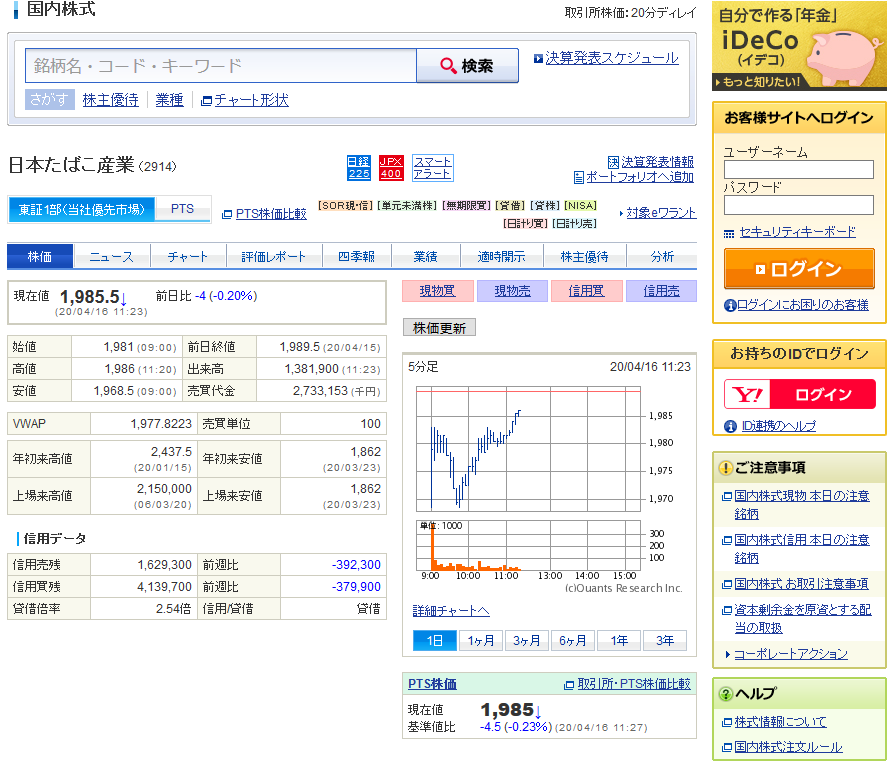Select the 1ヶ月 chart period
Screen dimensions: 890x765
[481, 641]
